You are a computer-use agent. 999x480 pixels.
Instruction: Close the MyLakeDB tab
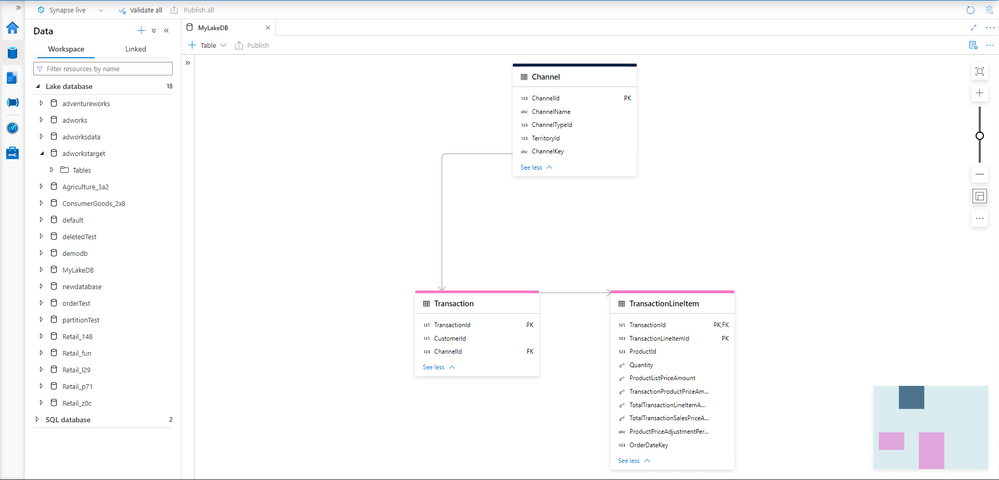[268, 27]
